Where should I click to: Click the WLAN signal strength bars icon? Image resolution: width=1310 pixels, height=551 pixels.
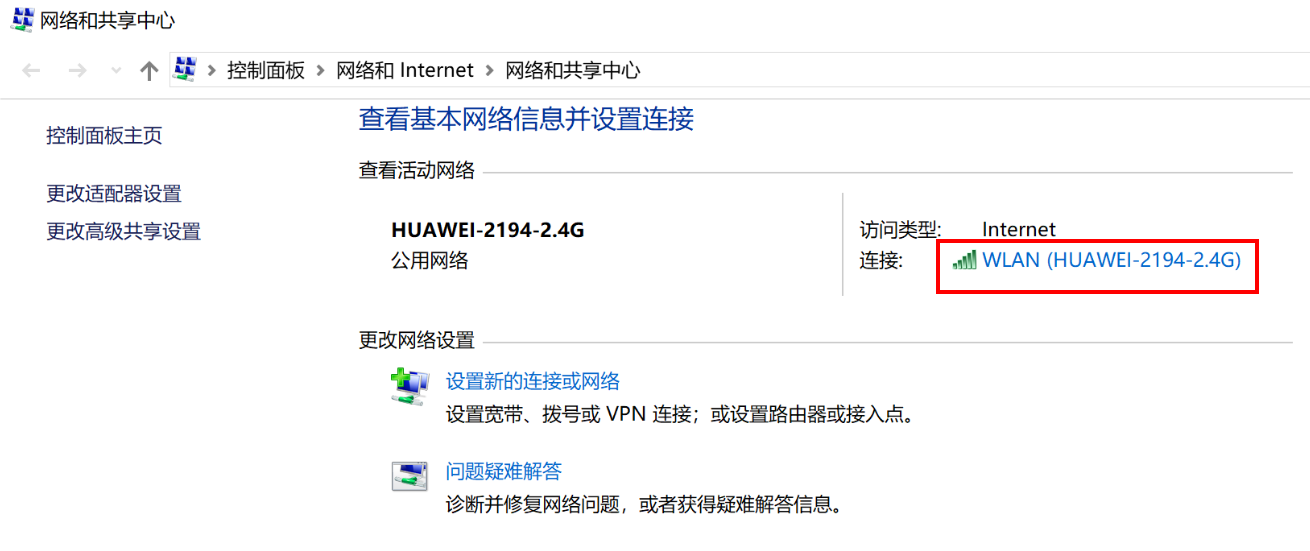tap(964, 261)
